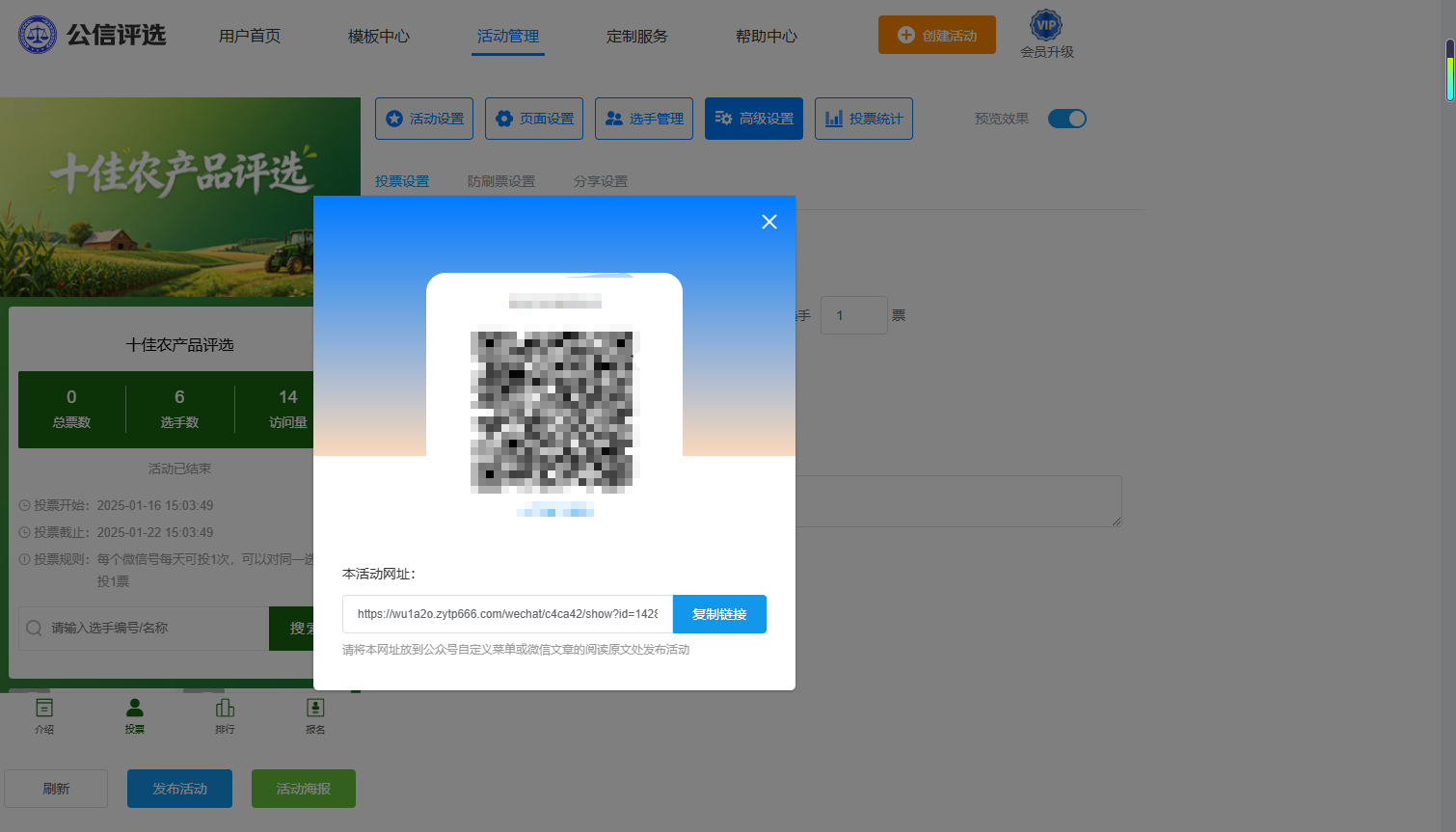Open 投票统计 vote statistics

tap(864, 119)
